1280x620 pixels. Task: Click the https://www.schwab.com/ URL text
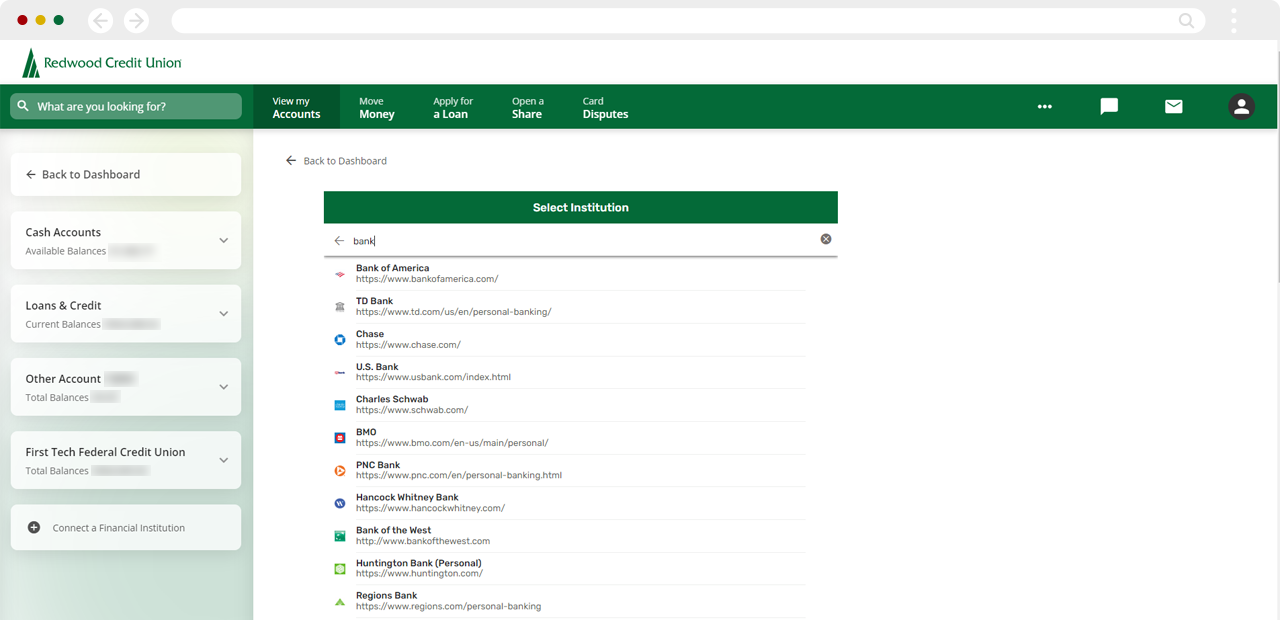[412, 410]
